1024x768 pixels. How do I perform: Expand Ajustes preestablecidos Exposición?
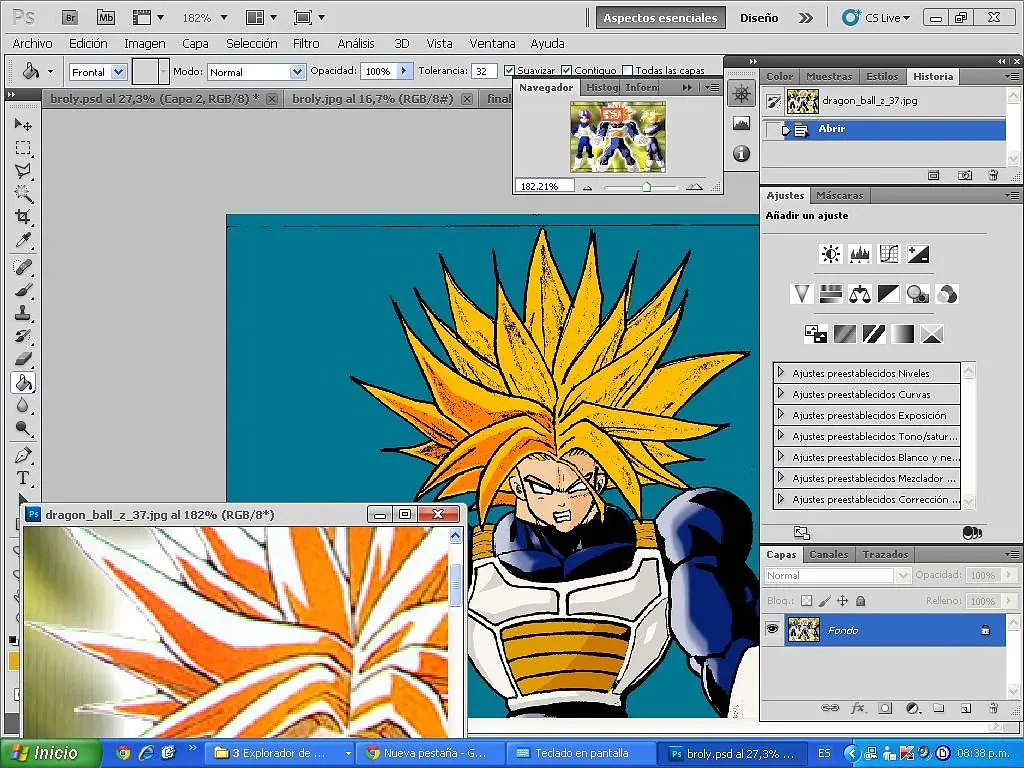(780, 415)
